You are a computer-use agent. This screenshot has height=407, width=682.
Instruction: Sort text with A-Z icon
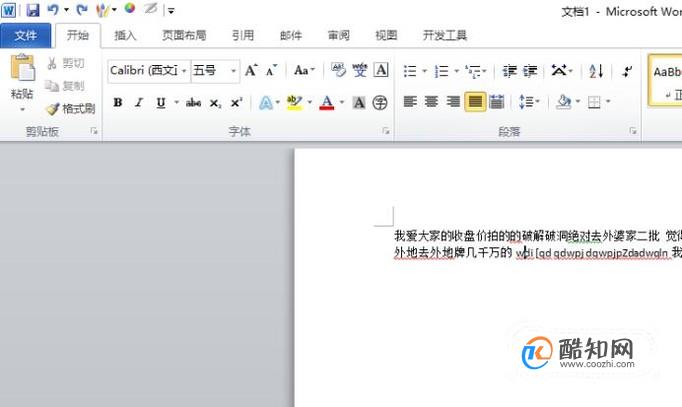click(596, 71)
